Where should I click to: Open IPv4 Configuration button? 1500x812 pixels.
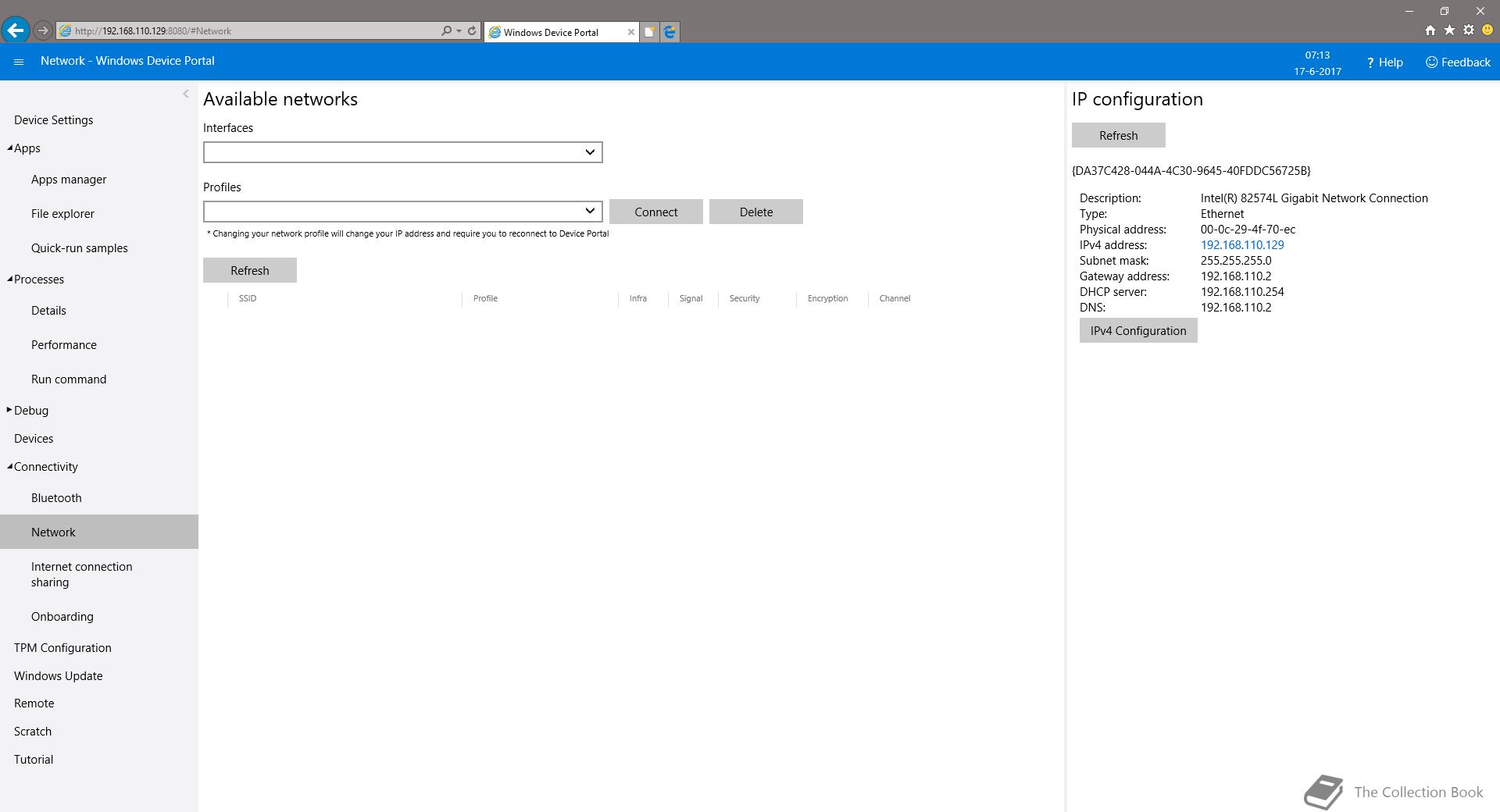coord(1138,330)
